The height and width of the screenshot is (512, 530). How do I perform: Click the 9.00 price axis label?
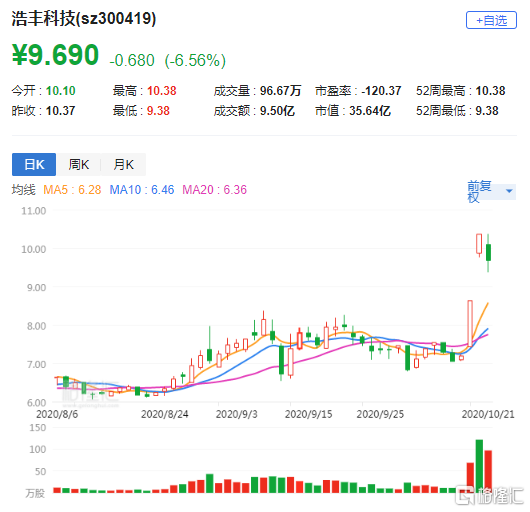point(37,288)
